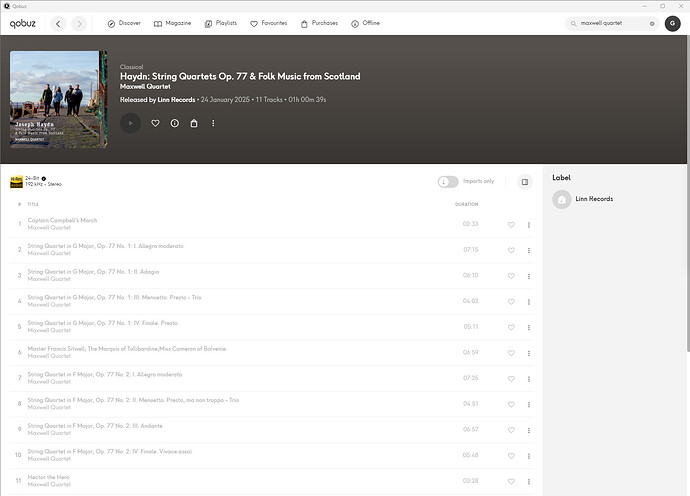Click the vertical scrollbar thumb

[x=688, y=194]
